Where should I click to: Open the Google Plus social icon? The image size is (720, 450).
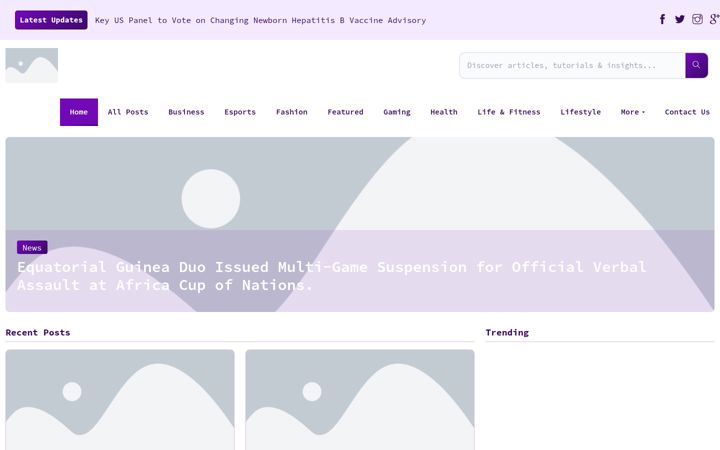click(x=714, y=19)
